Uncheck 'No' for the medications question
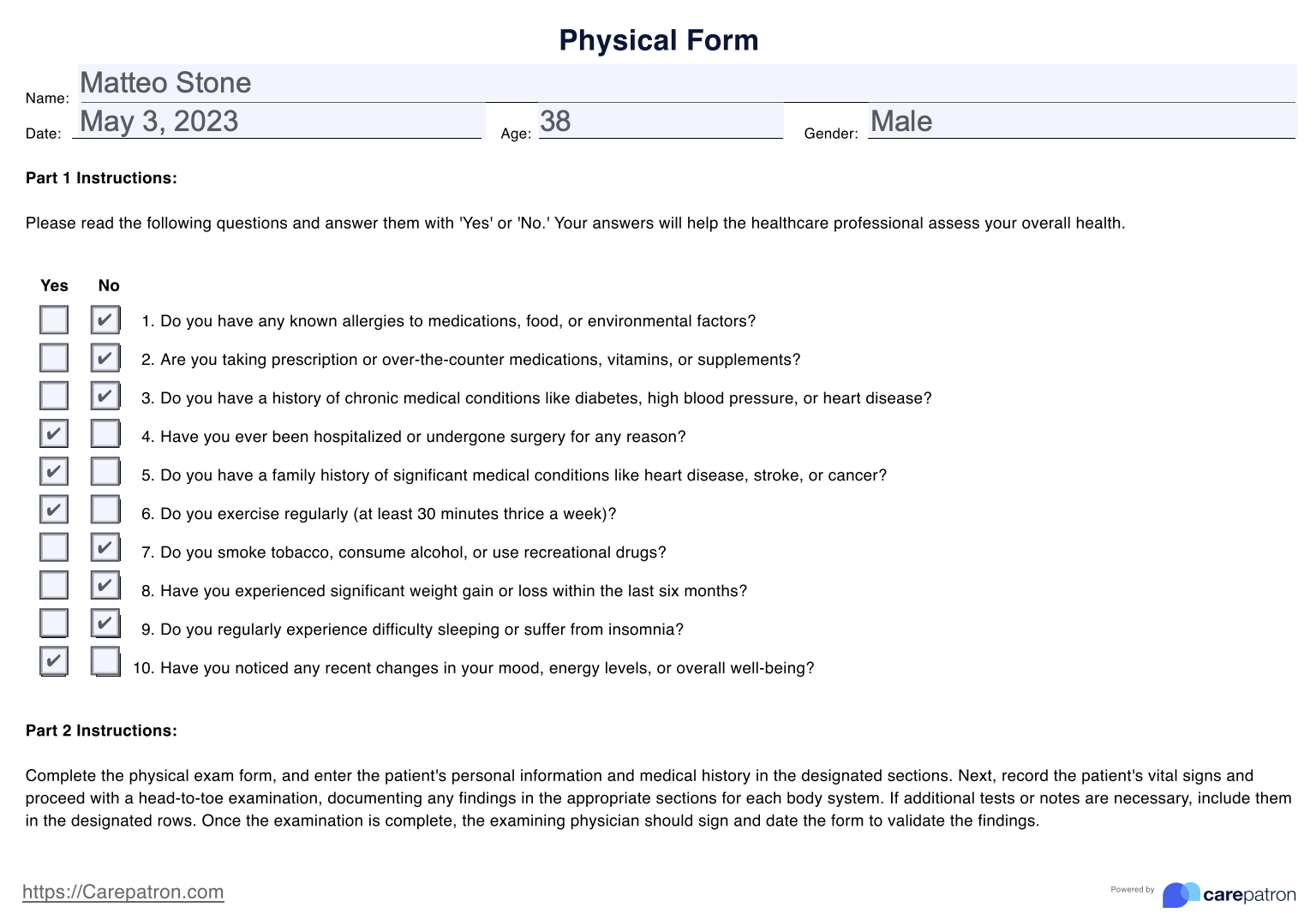Viewport: 1316px width, 913px height. (105, 357)
